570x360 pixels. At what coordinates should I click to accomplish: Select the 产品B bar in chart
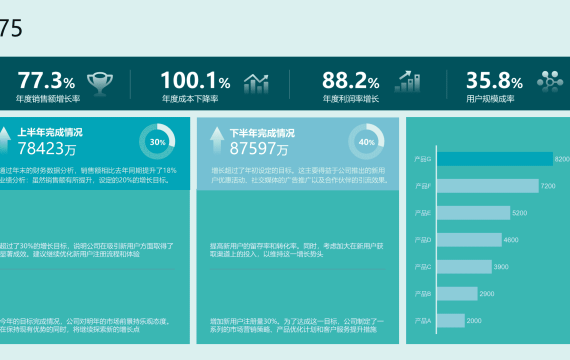(457, 293)
